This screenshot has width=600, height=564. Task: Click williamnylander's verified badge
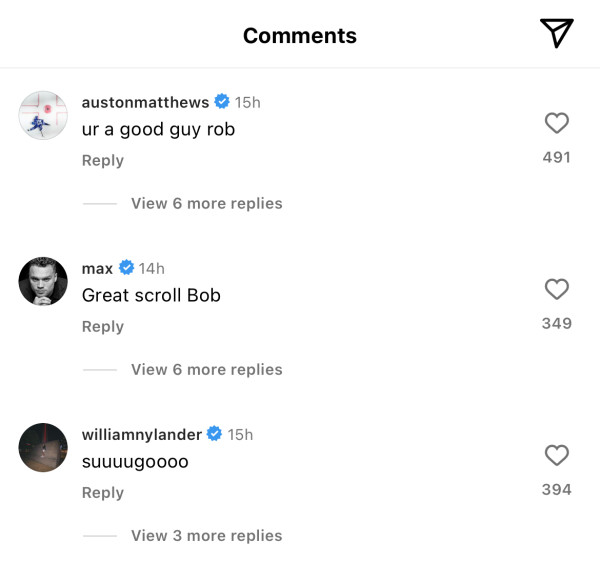tap(213, 434)
